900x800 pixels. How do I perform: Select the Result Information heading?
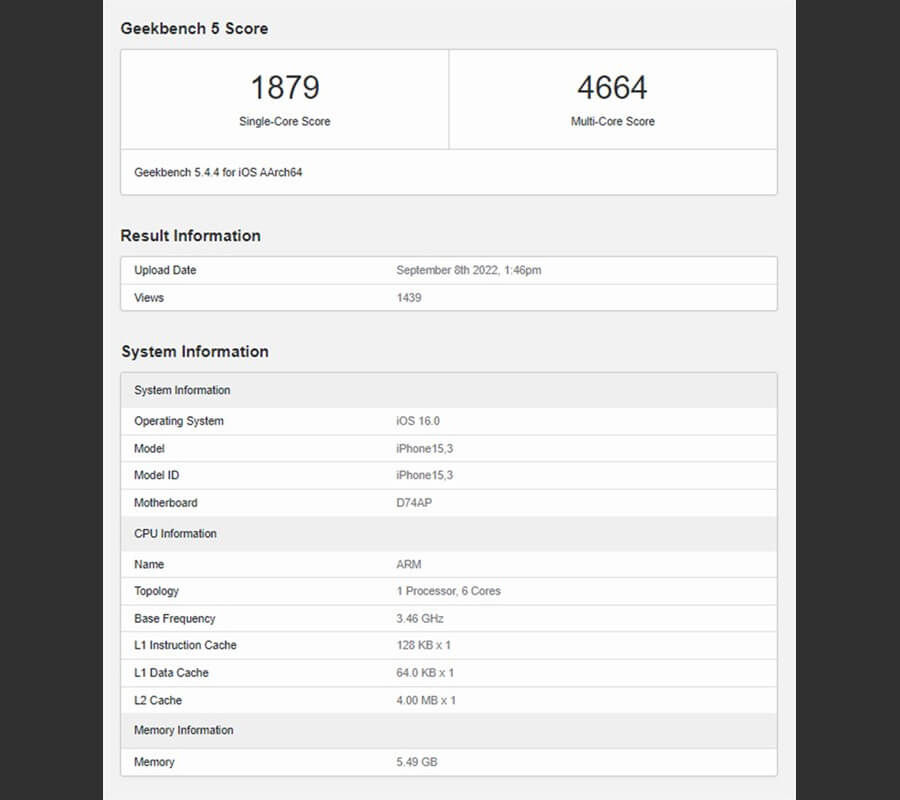190,236
